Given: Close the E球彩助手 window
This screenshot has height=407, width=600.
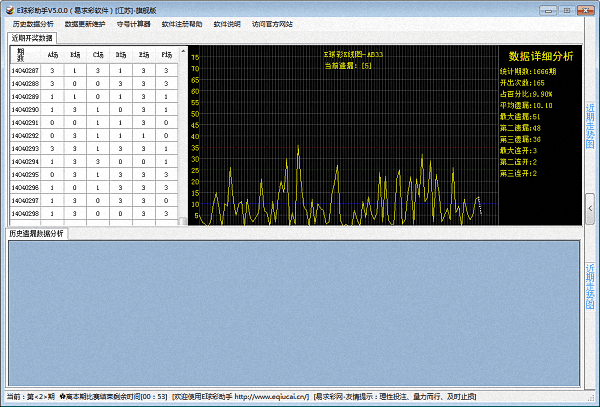Looking at the screenshot, I should tap(585, 11).
